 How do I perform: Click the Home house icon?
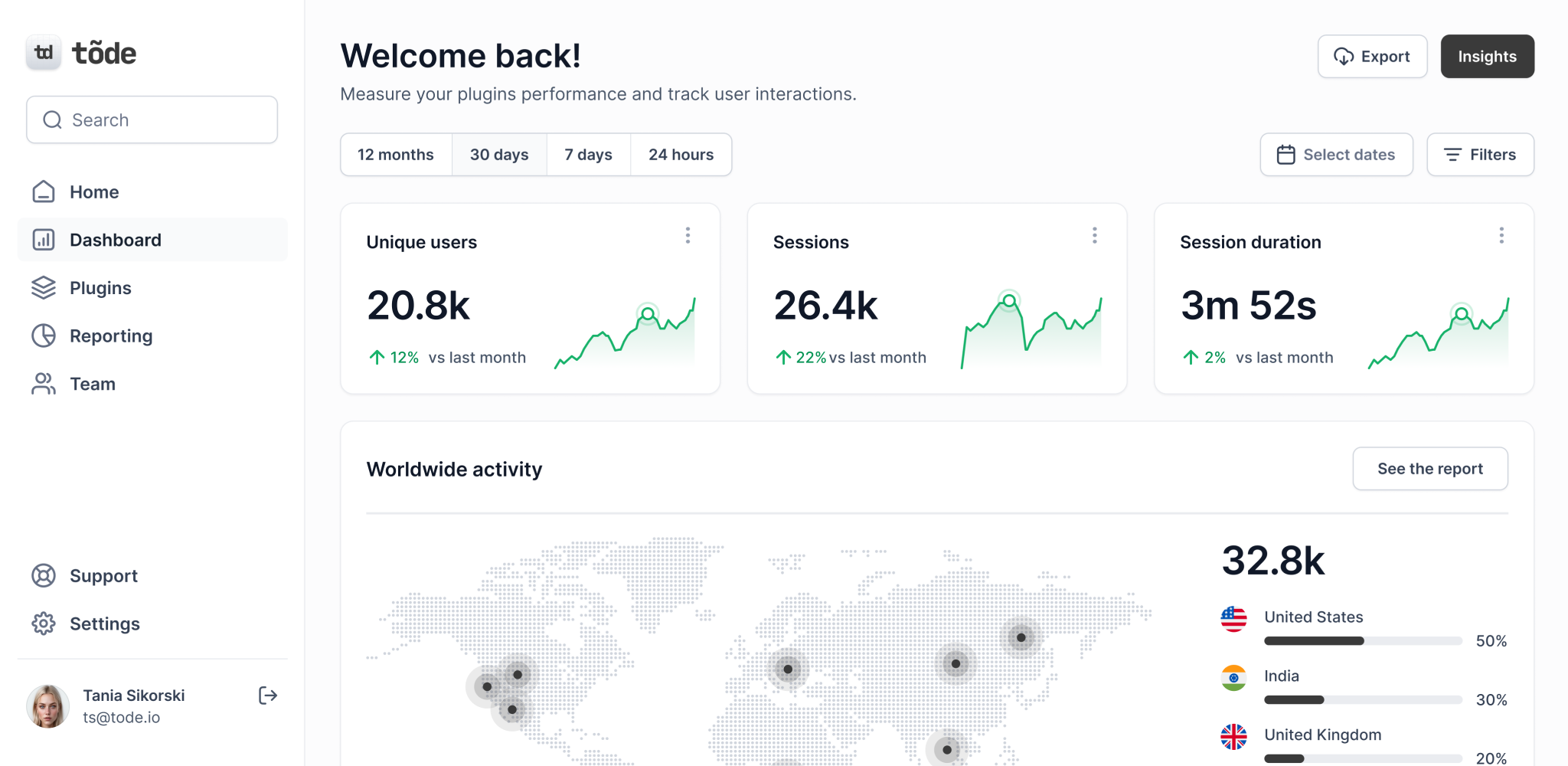44,191
